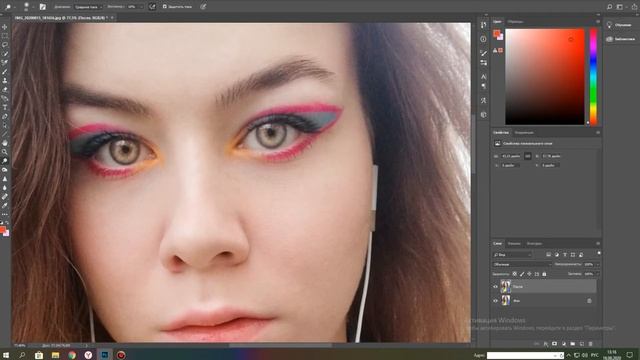Switch to the Adjustments (Коррекция) tab
This screenshot has width=640, height=360.
tap(524, 133)
